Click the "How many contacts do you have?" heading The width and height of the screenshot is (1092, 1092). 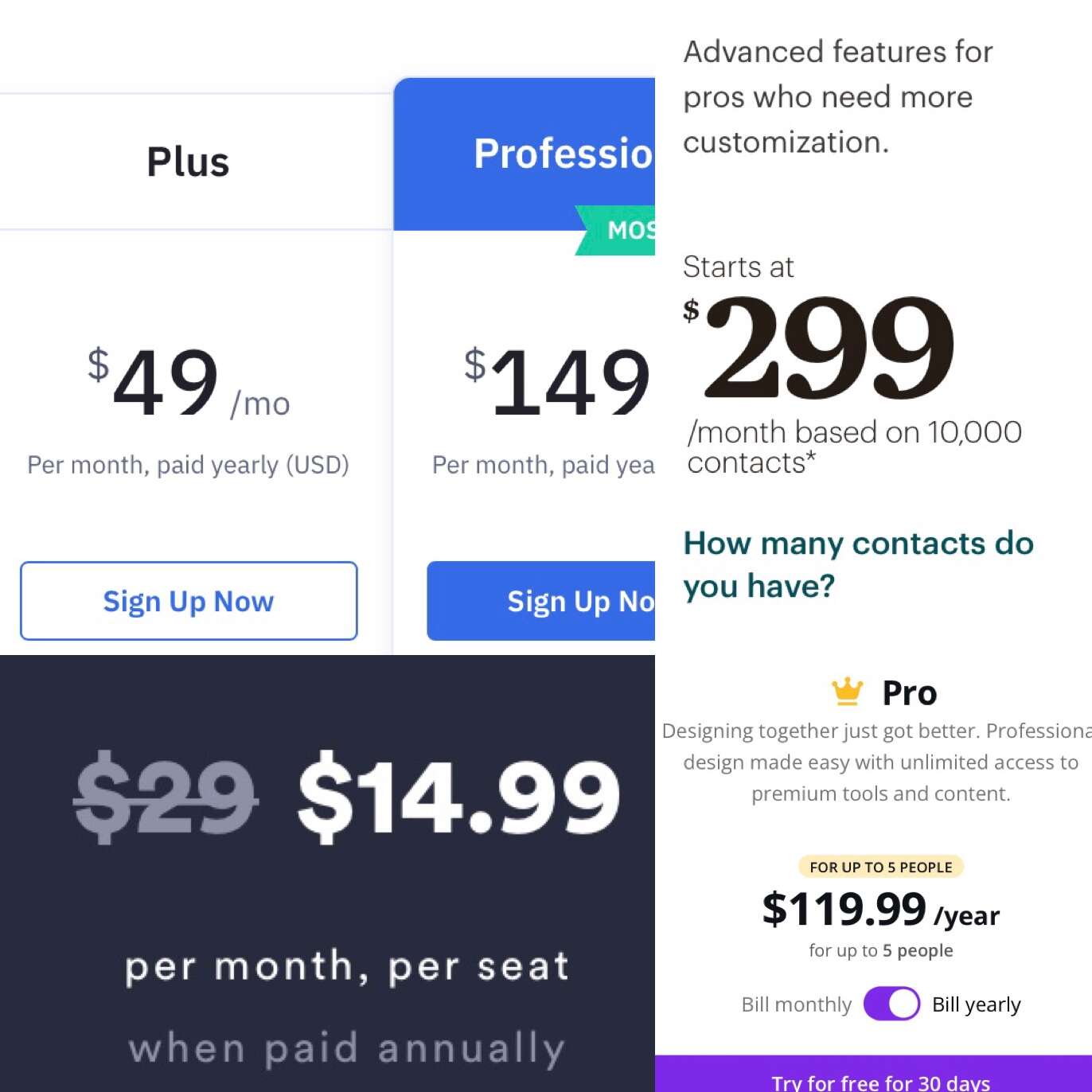point(858,564)
